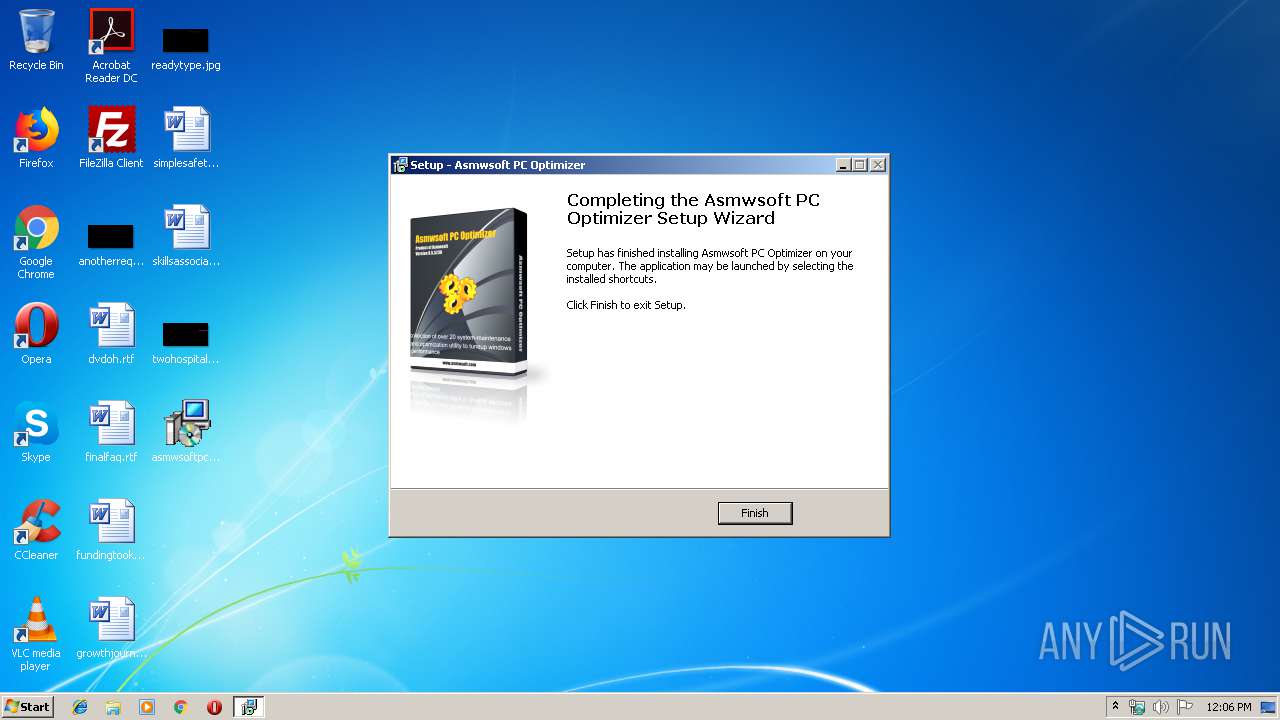
Task: Select the Opera desktop shortcut
Action: pos(36,334)
